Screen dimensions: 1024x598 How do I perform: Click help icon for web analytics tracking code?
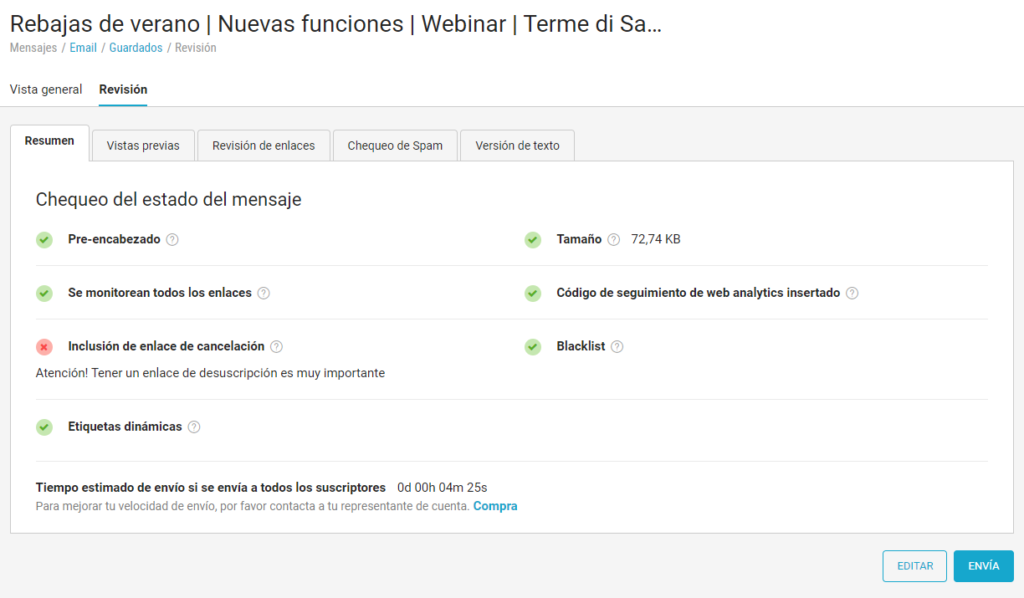pos(851,293)
